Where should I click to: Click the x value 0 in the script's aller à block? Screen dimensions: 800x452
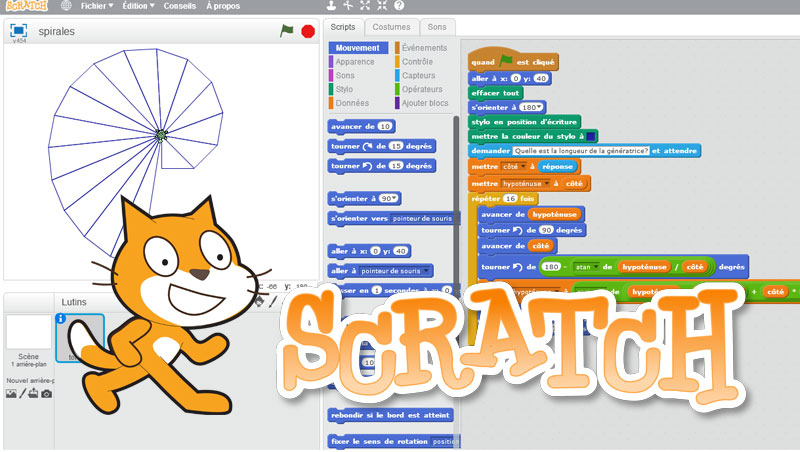click(x=516, y=78)
